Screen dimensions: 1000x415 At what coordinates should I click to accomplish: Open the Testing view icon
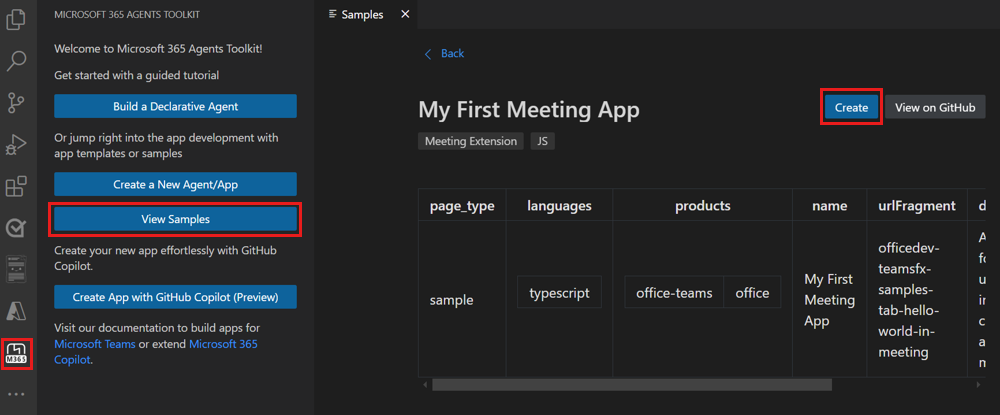point(15,228)
